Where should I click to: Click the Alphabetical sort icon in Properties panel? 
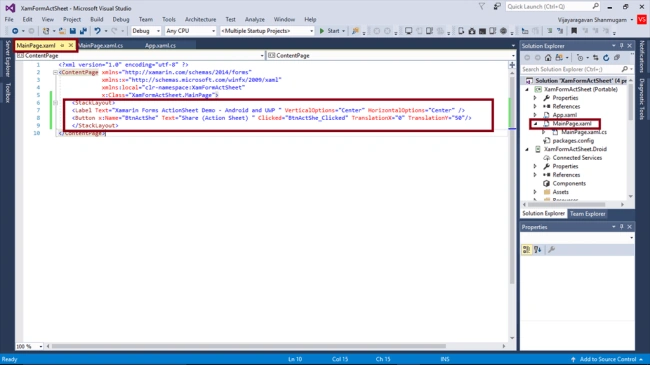pos(538,249)
